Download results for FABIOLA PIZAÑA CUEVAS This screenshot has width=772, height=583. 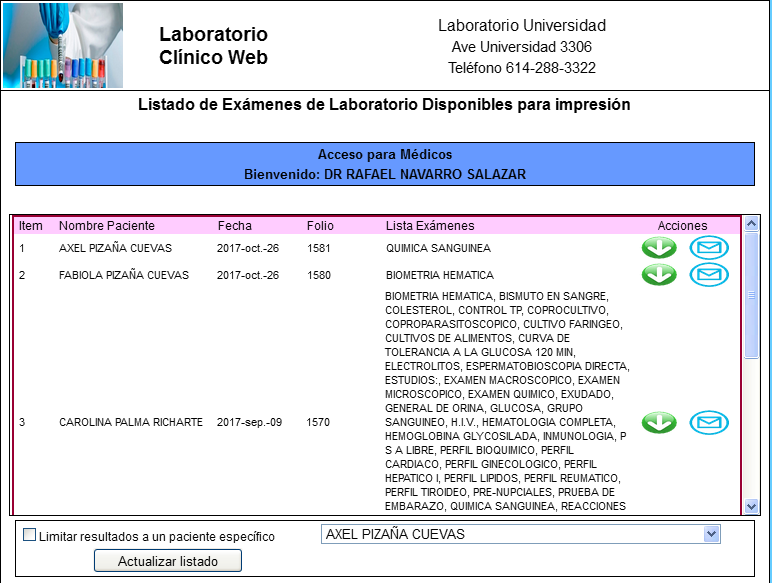(x=659, y=275)
